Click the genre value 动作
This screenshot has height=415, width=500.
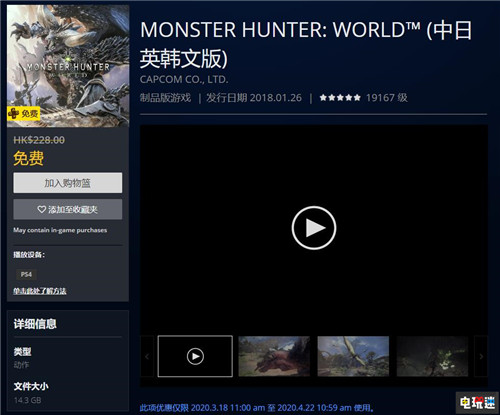point(21,365)
